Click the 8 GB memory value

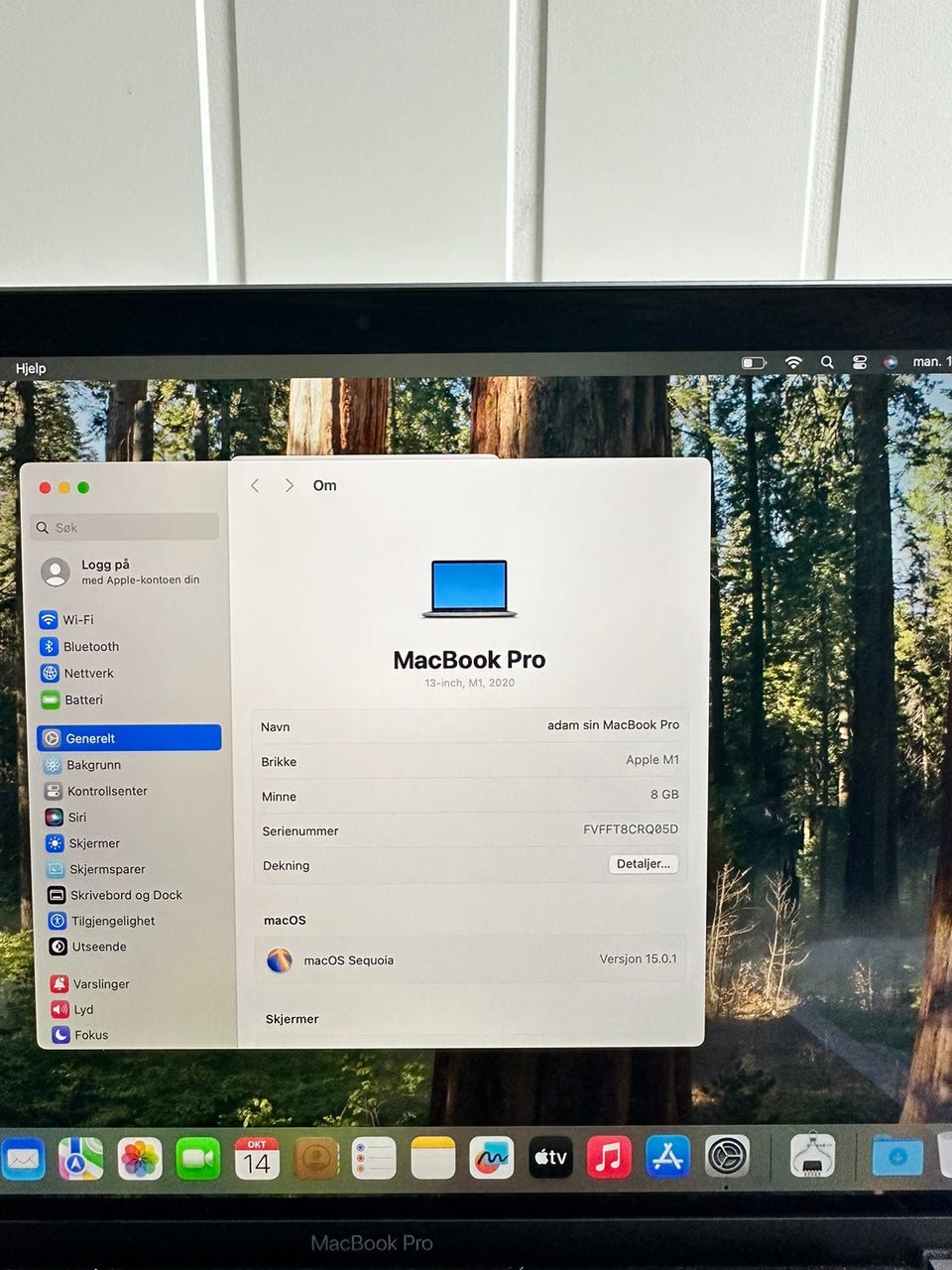click(664, 795)
